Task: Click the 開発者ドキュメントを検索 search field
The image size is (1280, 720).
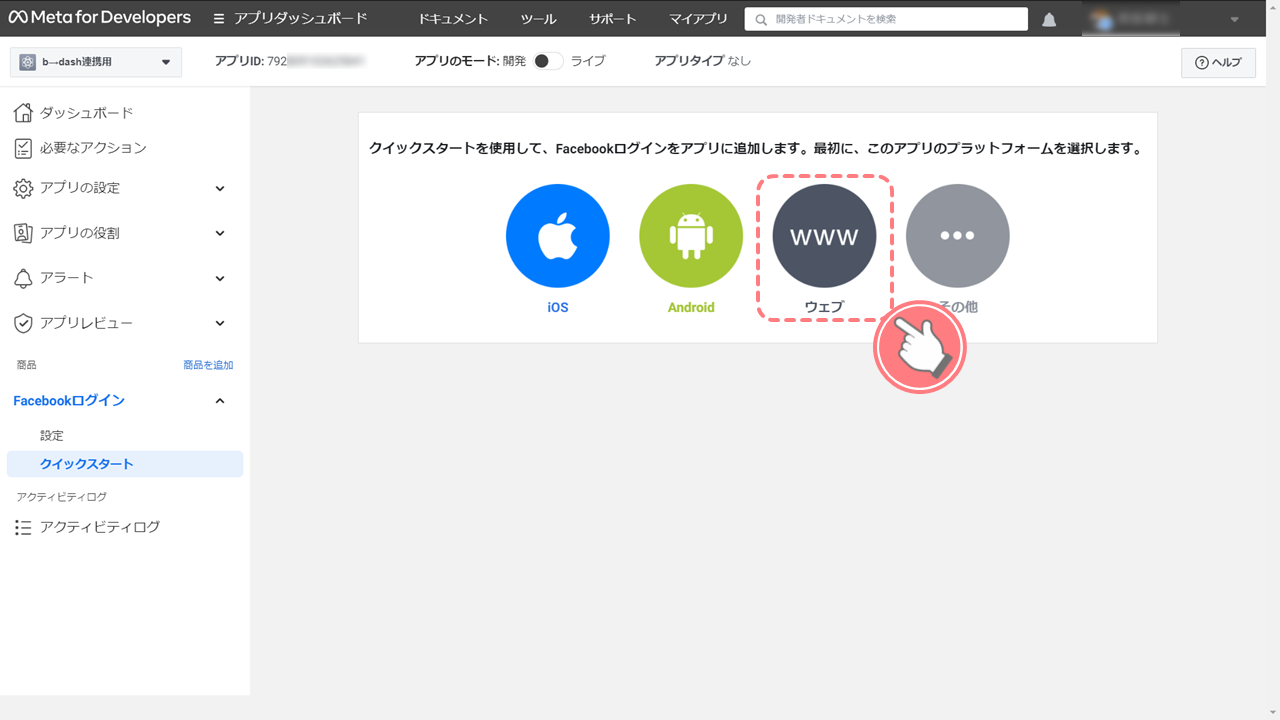Action: (886, 19)
